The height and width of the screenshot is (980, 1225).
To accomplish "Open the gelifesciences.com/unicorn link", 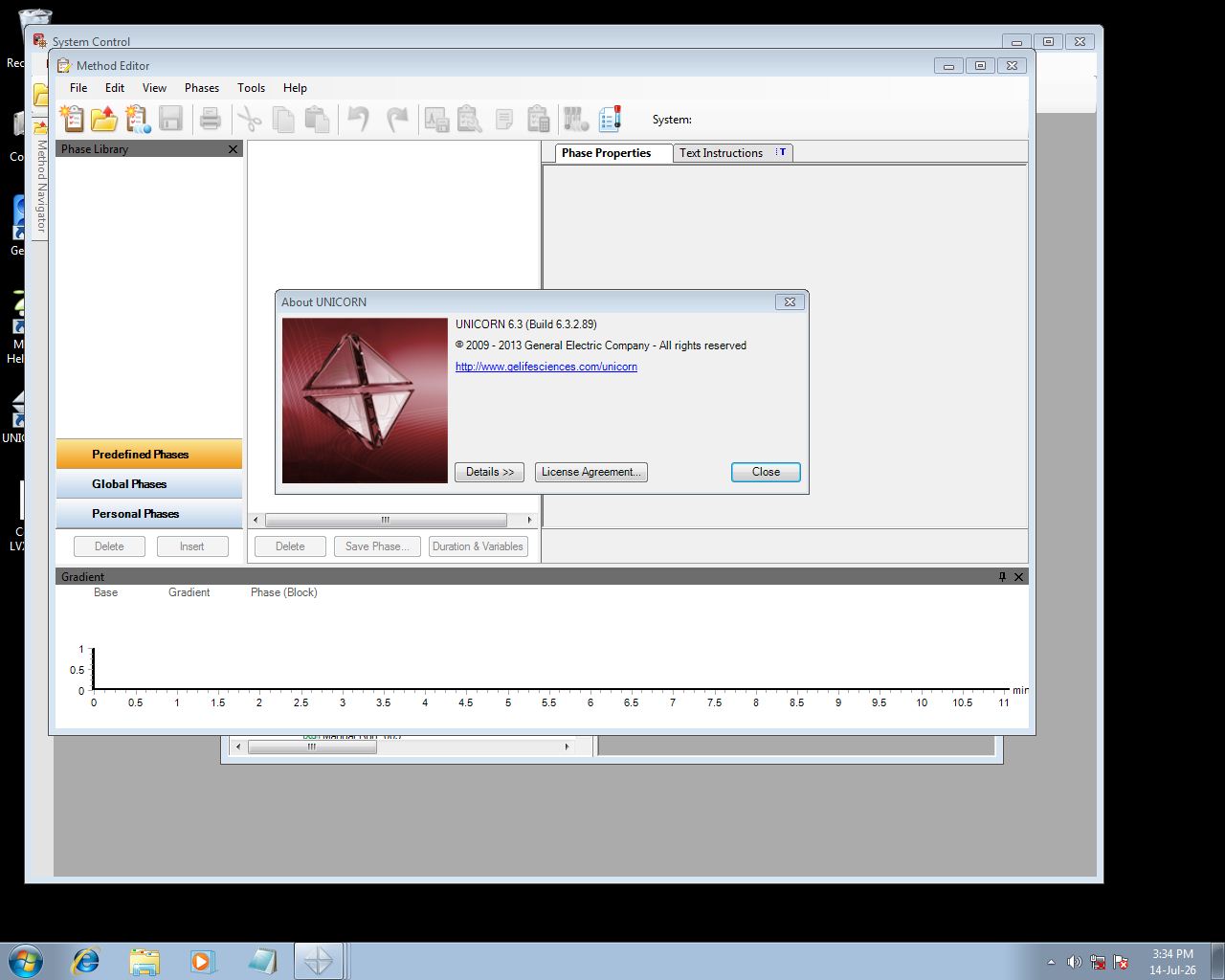I will pos(546,367).
